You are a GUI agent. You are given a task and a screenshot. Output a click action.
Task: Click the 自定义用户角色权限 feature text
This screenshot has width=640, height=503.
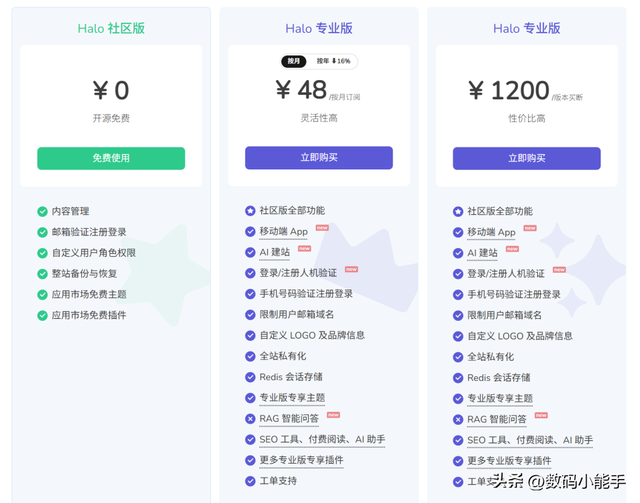coord(94,253)
